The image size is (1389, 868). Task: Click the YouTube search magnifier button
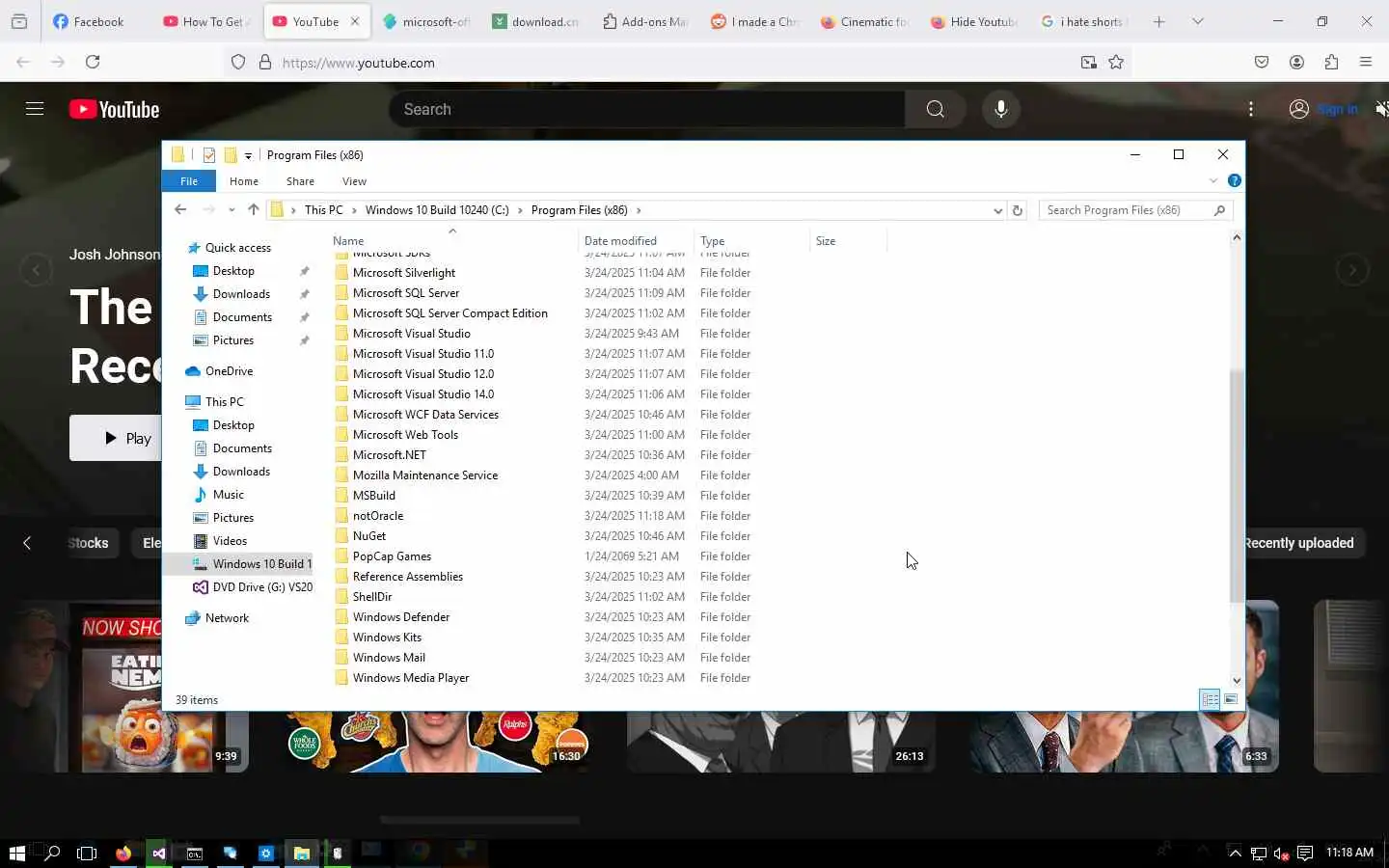click(935, 109)
